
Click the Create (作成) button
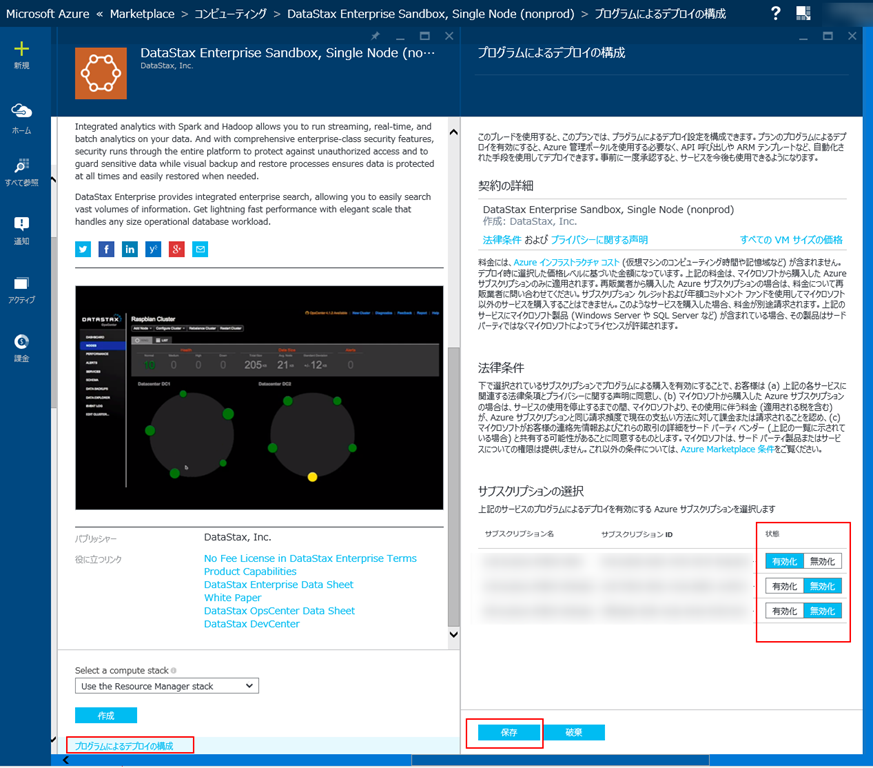point(106,715)
